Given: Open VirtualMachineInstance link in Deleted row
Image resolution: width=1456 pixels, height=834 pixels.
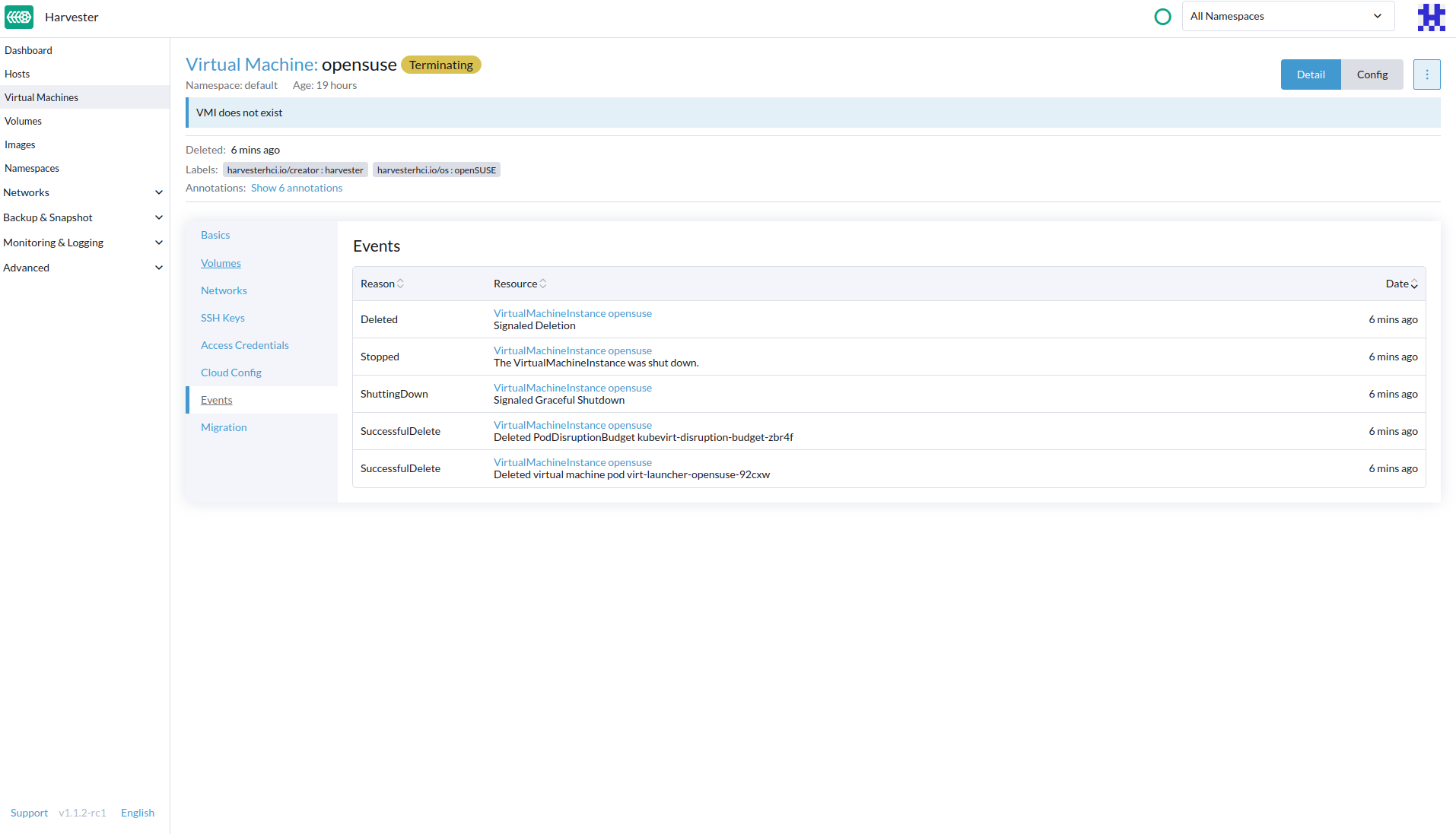Looking at the screenshot, I should [x=573, y=313].
